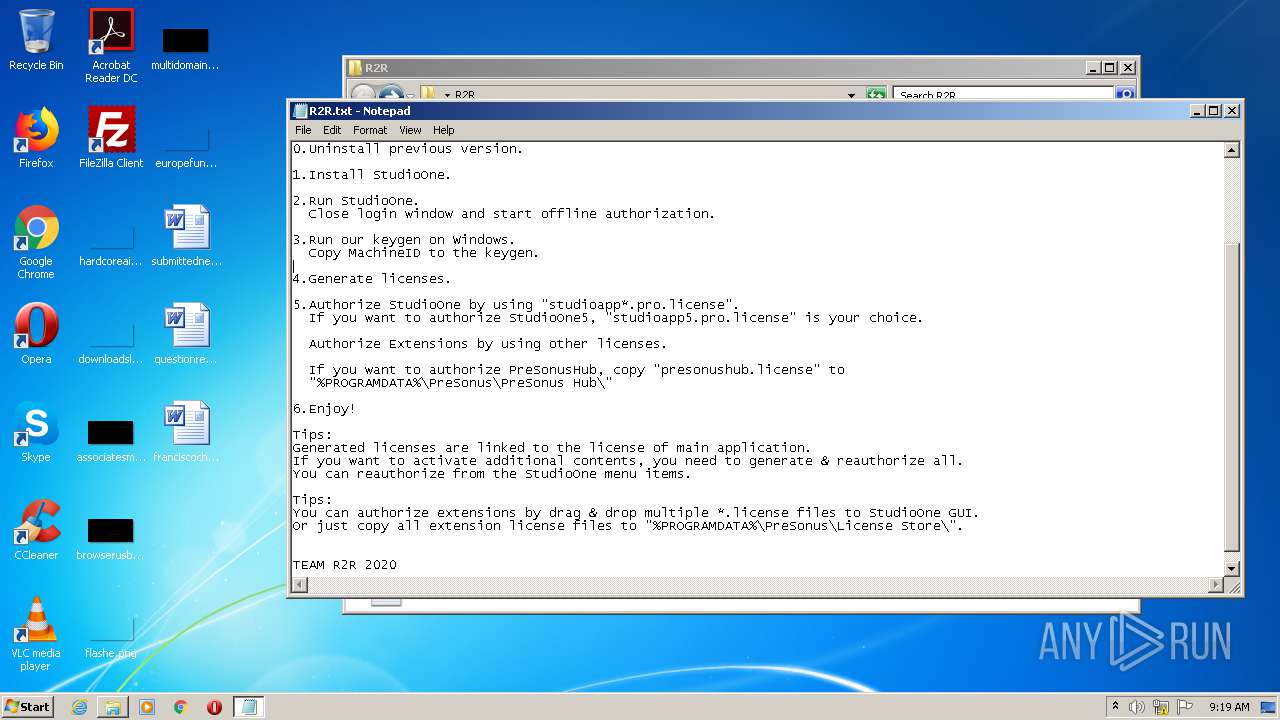Launch Acrobat Reader DC shortcut

pyautogui.click(x=111, y=45)
